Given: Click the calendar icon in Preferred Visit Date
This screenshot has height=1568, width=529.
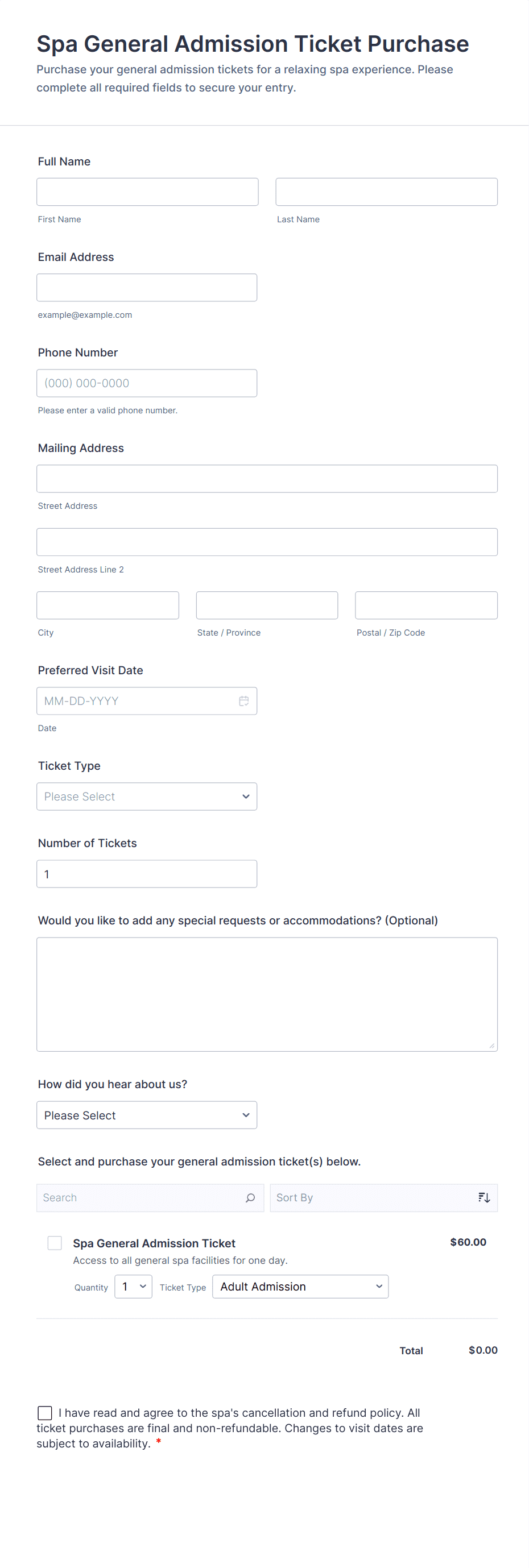Looking at the screenshot, I should click(x=243, y=700).
